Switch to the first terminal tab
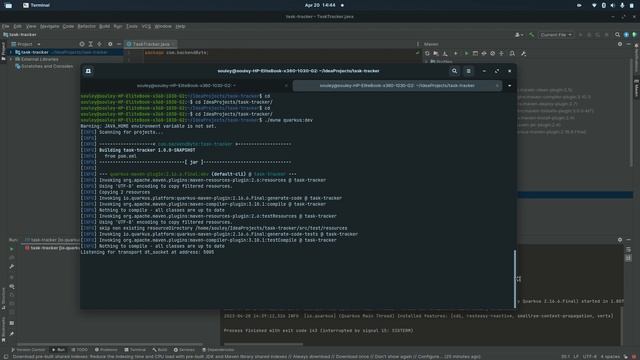The height and width of the screenshot is (360, 640). tap(186, 86)
